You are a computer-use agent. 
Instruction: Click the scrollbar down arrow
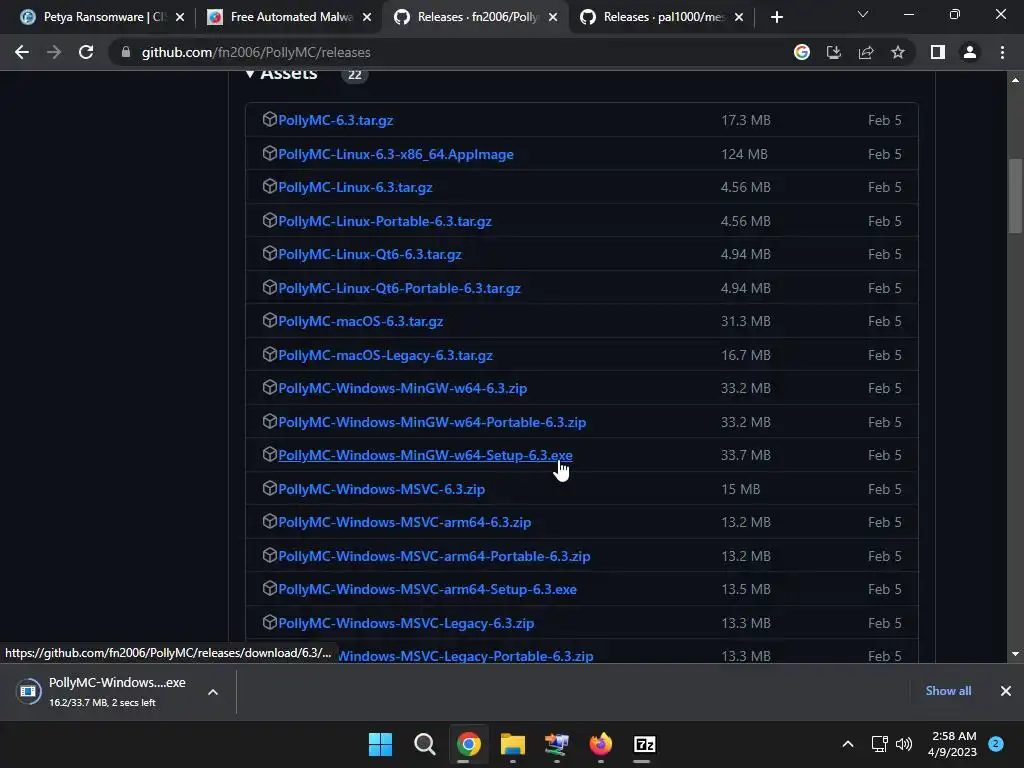pos(1015,654)
